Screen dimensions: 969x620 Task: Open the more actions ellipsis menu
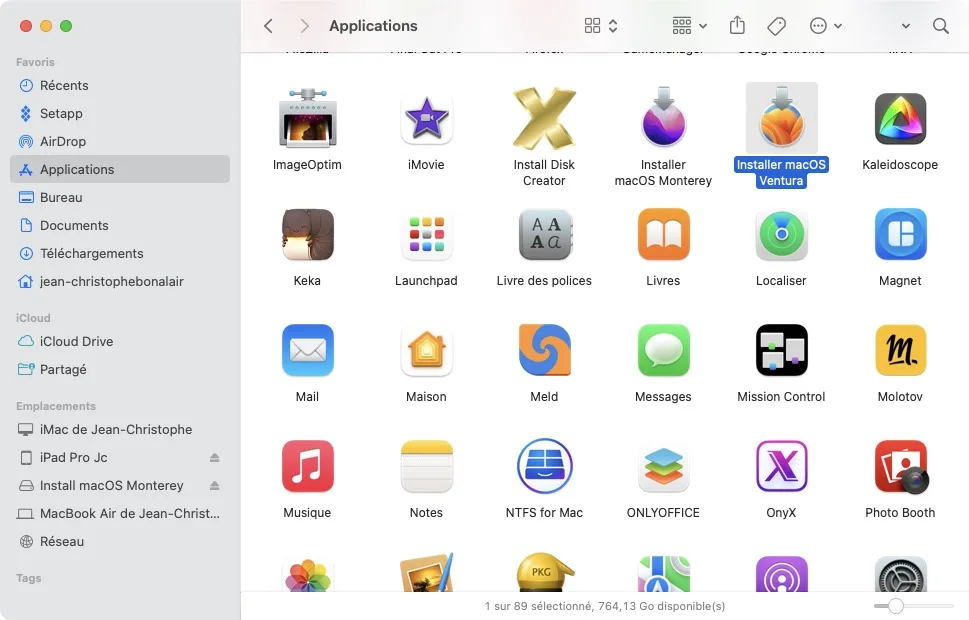click(x=822, y=25)
